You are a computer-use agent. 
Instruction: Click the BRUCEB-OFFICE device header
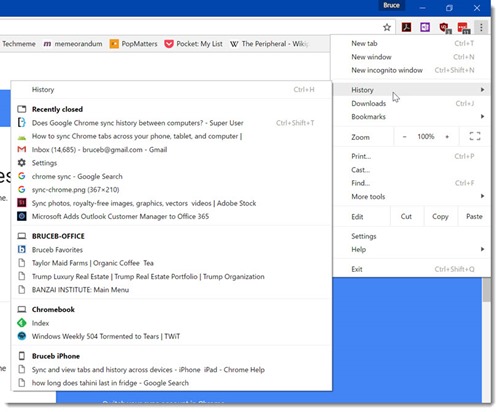pos(58,236)
